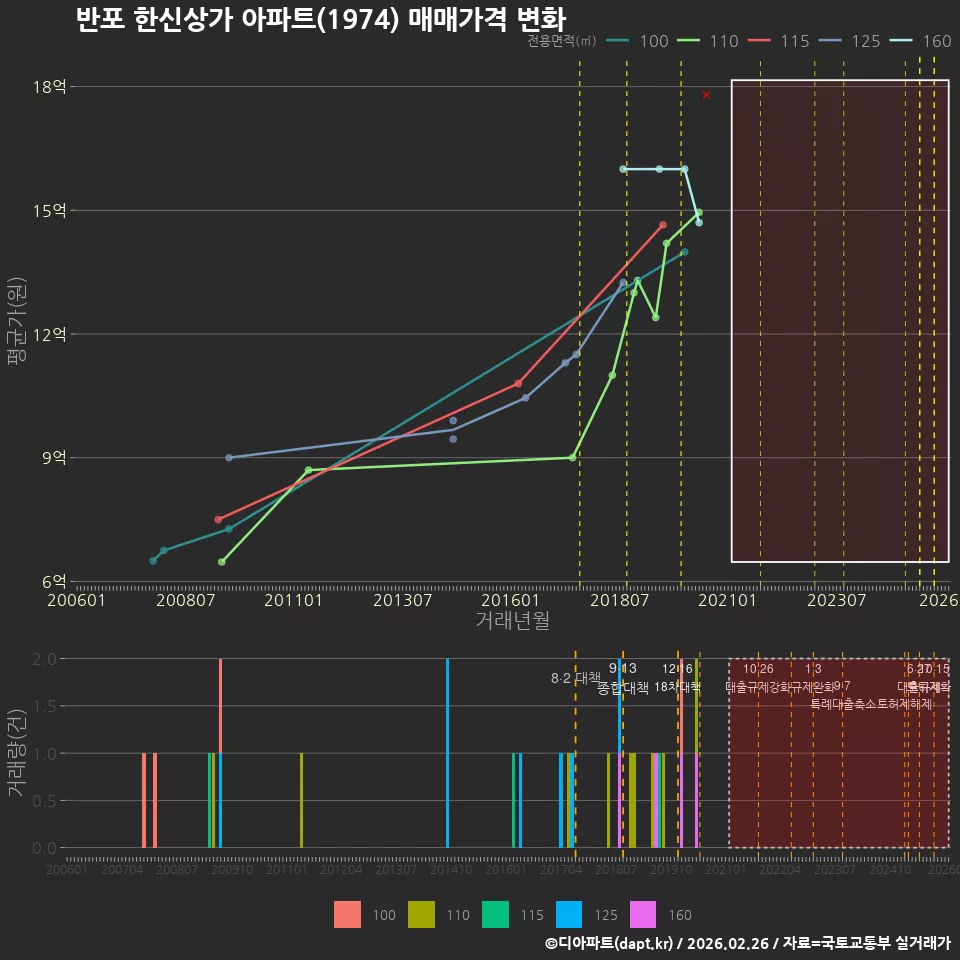Click the 12·16 18차대책 policy annotation
Viewport: 960px width, 960px height.
click(677, 678)
